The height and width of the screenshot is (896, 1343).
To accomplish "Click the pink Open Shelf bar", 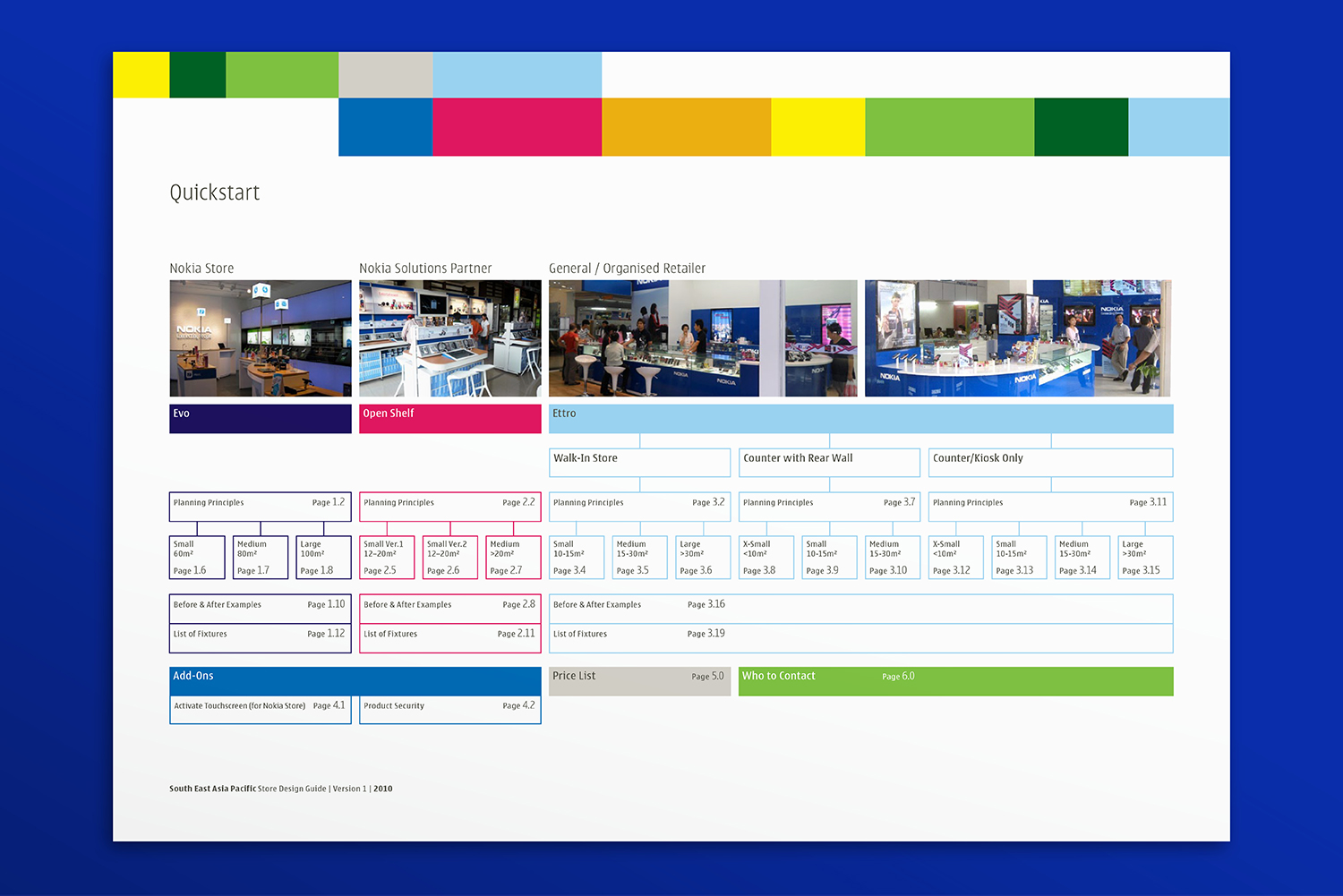I will (x=450, y=419).
